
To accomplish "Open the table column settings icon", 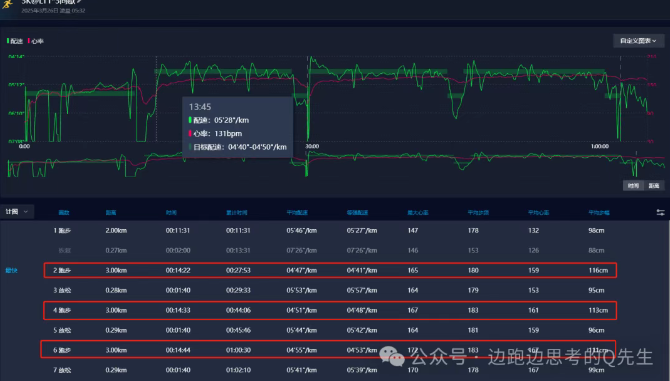I will tap(660, 212).
